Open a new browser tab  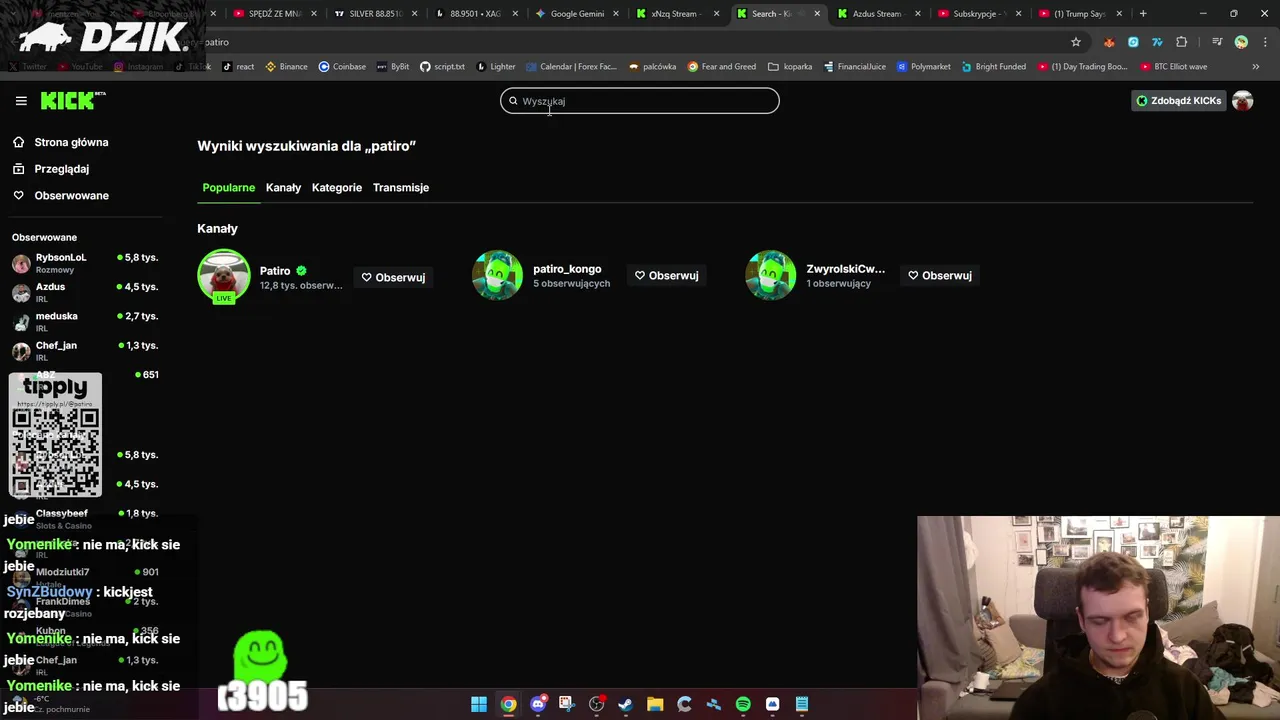click(x=1143, y=14)
